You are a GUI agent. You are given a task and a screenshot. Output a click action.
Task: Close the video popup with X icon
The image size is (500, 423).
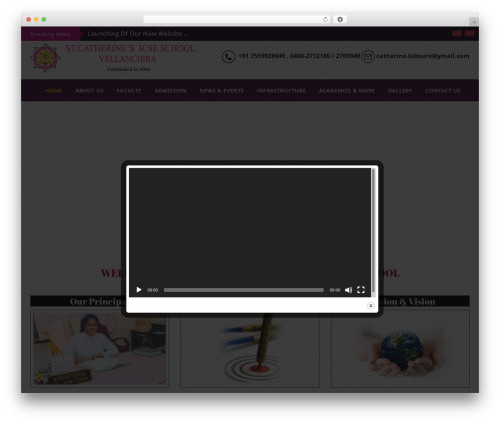(x=370, y=305)
